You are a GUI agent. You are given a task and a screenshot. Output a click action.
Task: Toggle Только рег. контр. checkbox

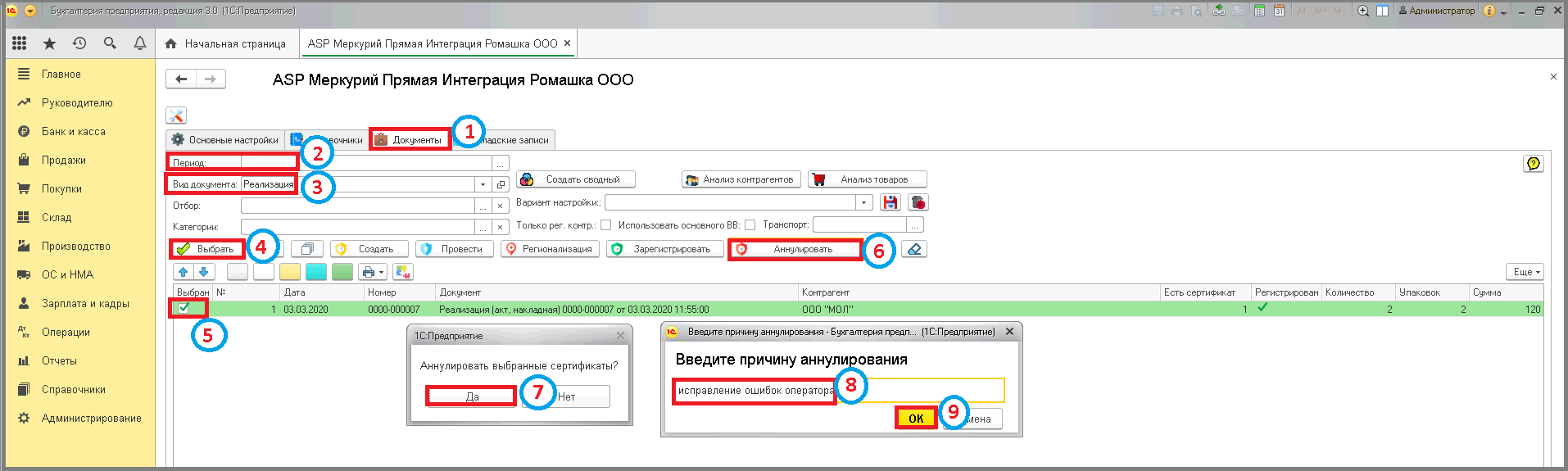click(x=605, y=224)
